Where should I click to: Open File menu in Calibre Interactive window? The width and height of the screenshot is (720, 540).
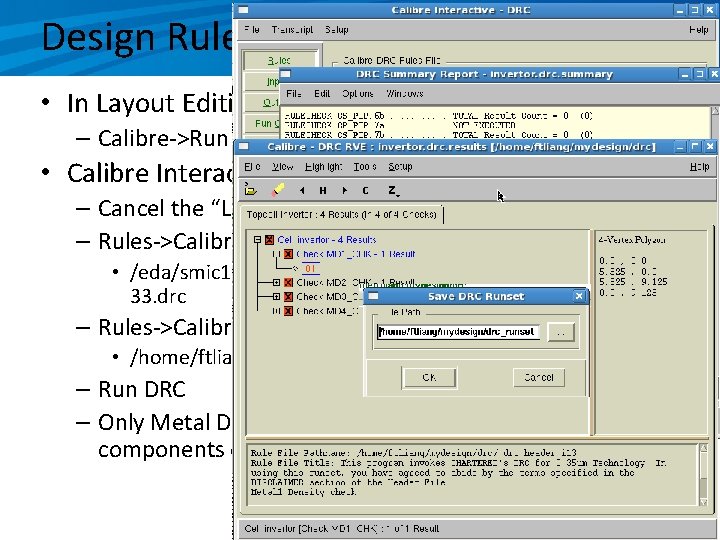[252, 30]
